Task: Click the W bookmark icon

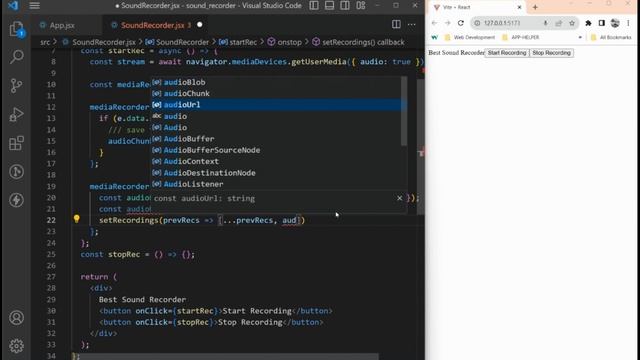Action: point(435,37)
